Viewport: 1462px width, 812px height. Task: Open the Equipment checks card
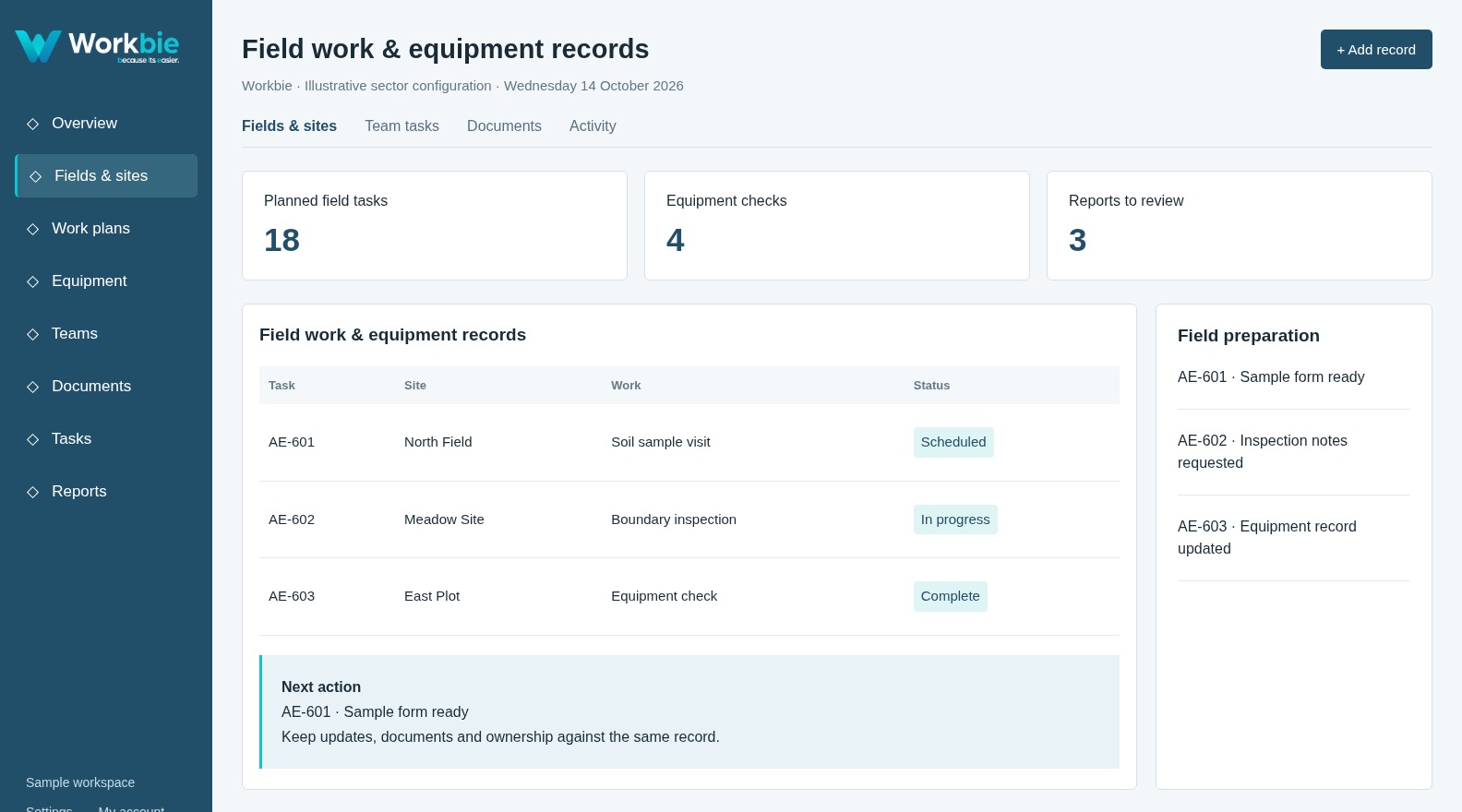coord(837,225)
